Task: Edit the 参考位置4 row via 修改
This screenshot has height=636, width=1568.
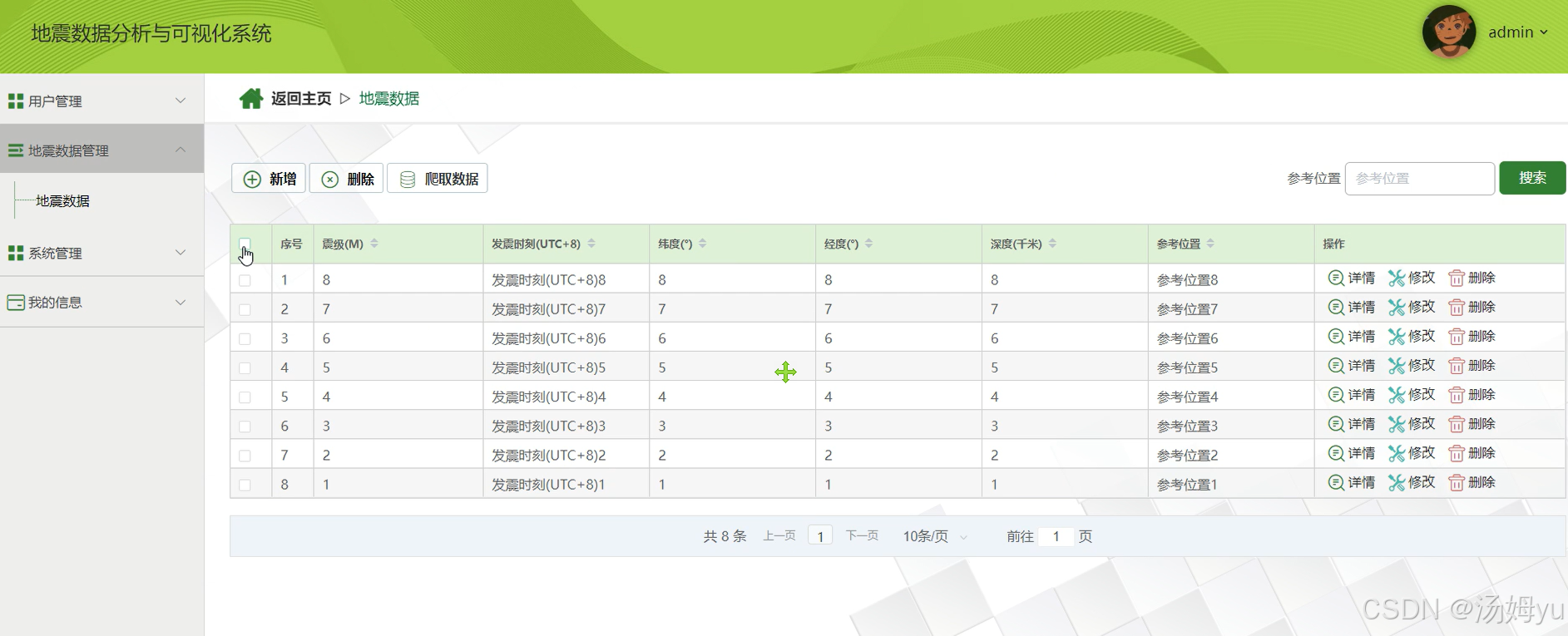Action: (1412, 394)
